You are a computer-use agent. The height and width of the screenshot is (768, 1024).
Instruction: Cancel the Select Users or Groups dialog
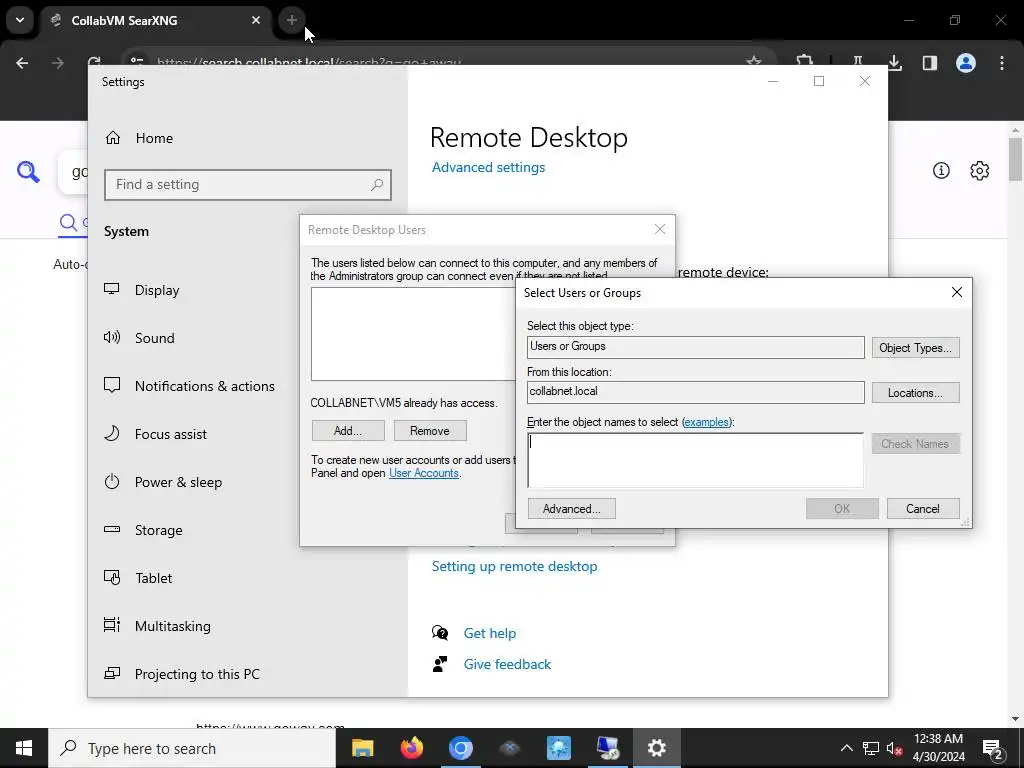tap(923, 509)
